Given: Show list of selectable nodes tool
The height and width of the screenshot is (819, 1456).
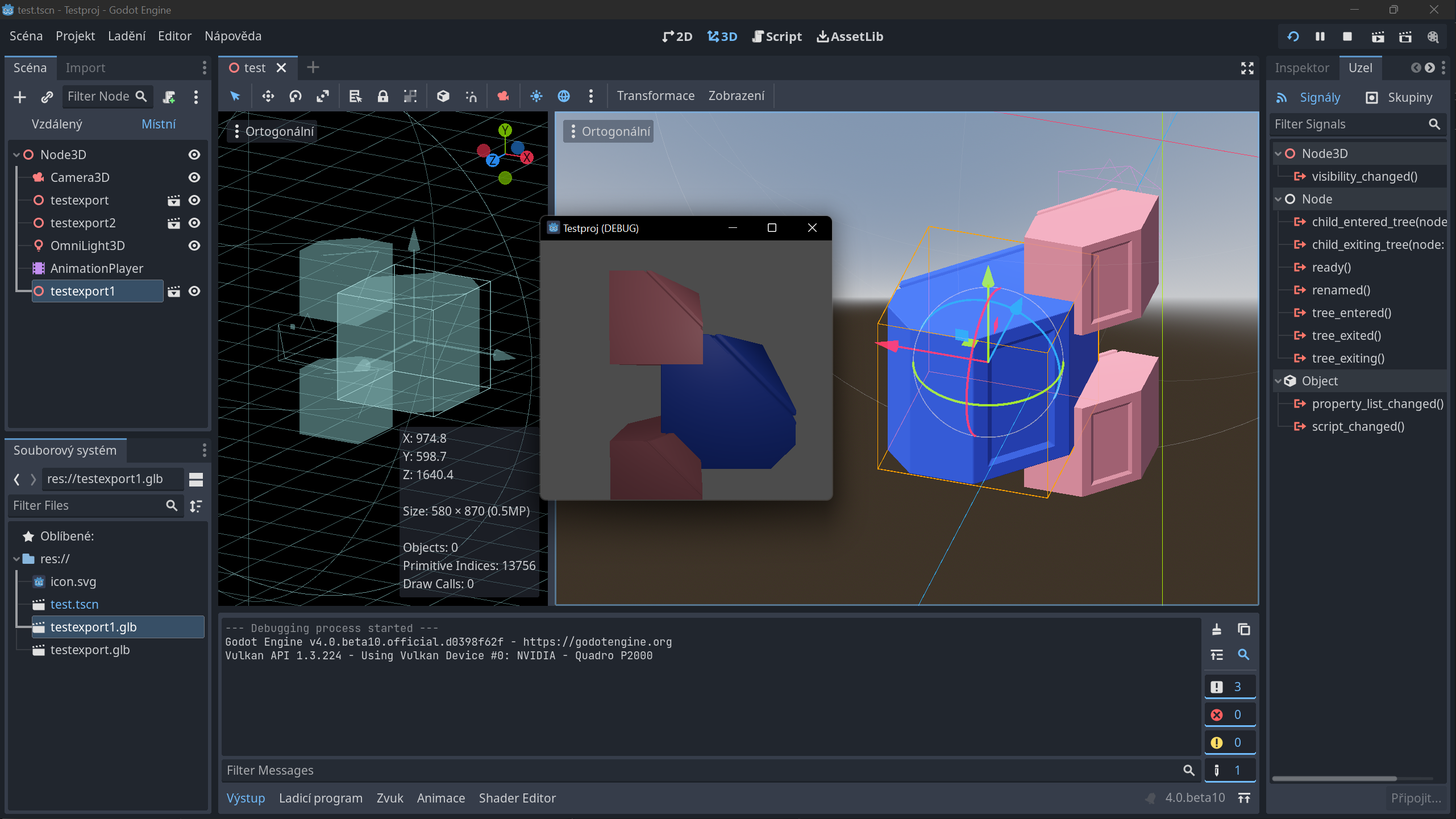Looking at the screenshot, I should coord(355,96).
